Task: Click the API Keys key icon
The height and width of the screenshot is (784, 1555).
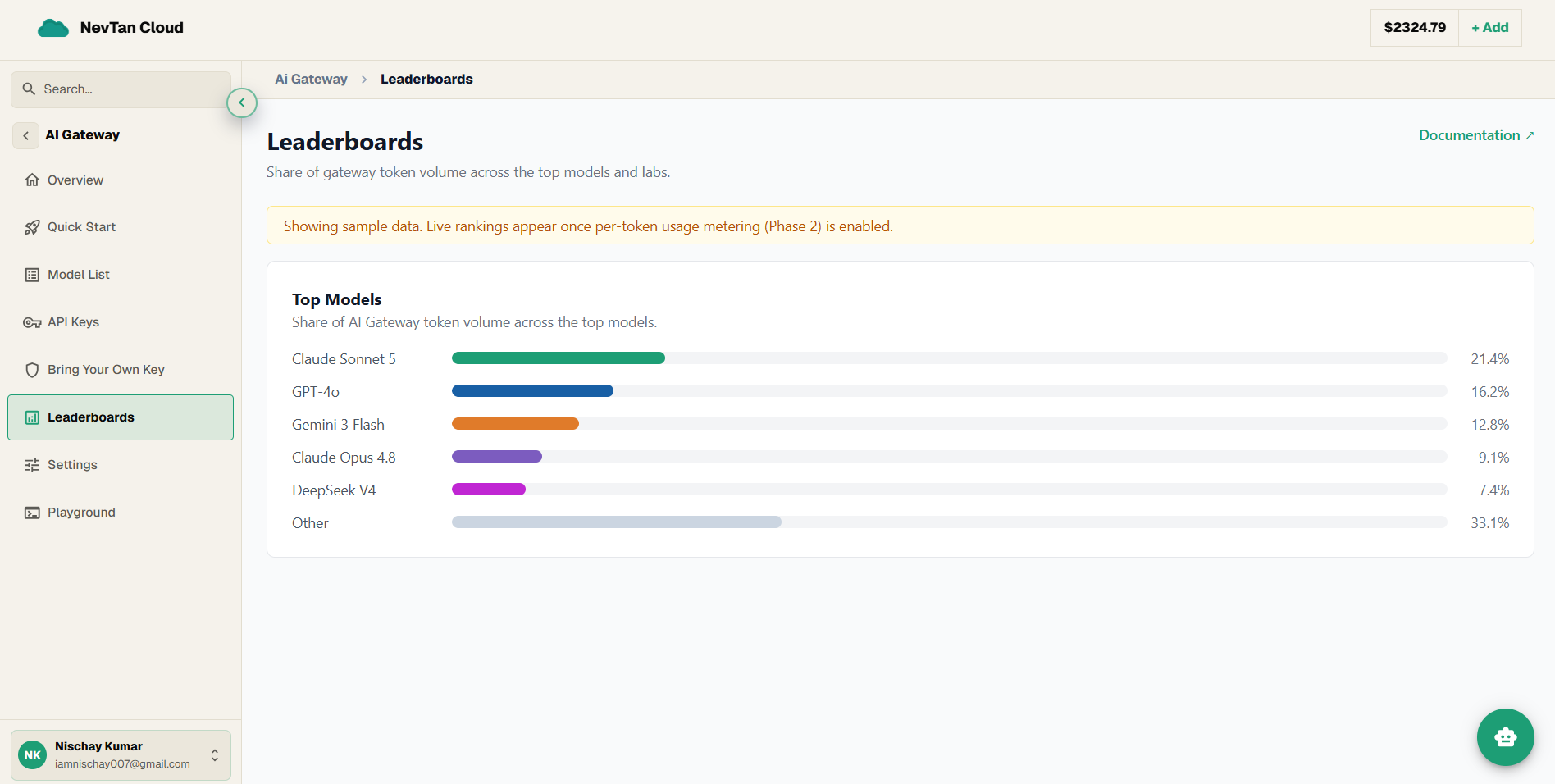Action: click(x=32, y=322)
